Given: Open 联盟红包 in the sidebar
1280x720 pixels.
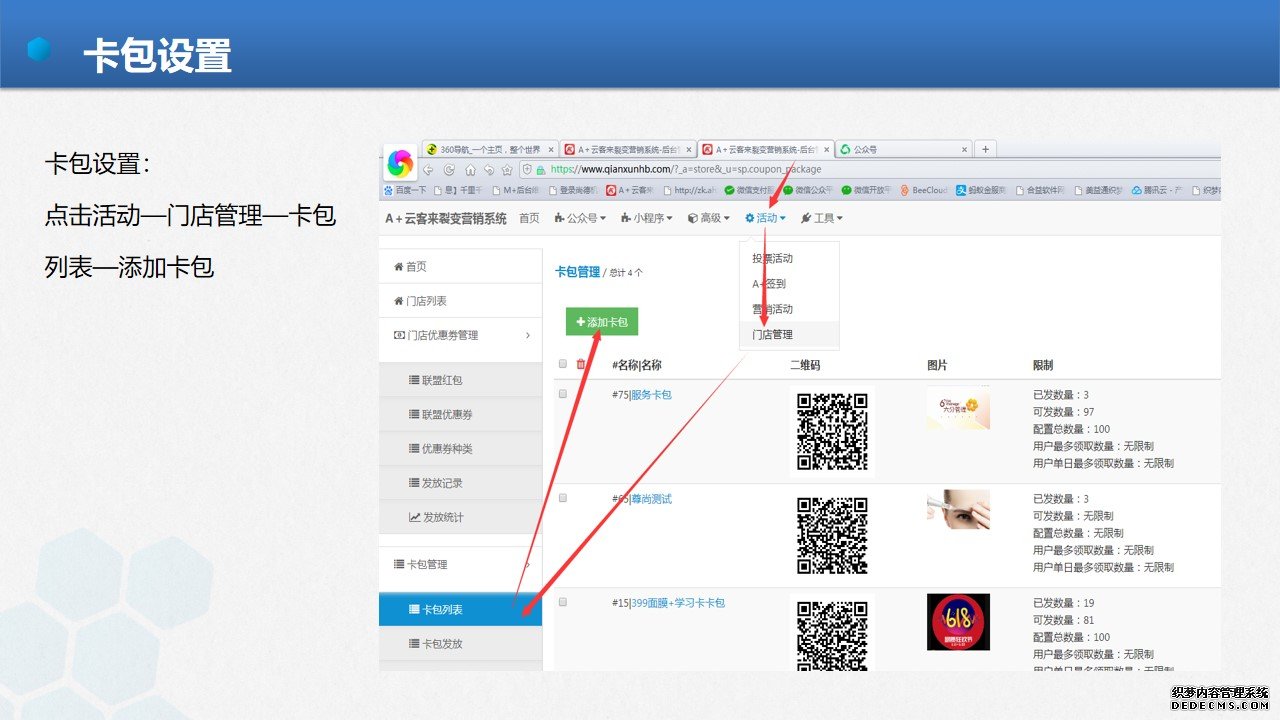Looking at the screenshot, I should (x=461, y=380).
